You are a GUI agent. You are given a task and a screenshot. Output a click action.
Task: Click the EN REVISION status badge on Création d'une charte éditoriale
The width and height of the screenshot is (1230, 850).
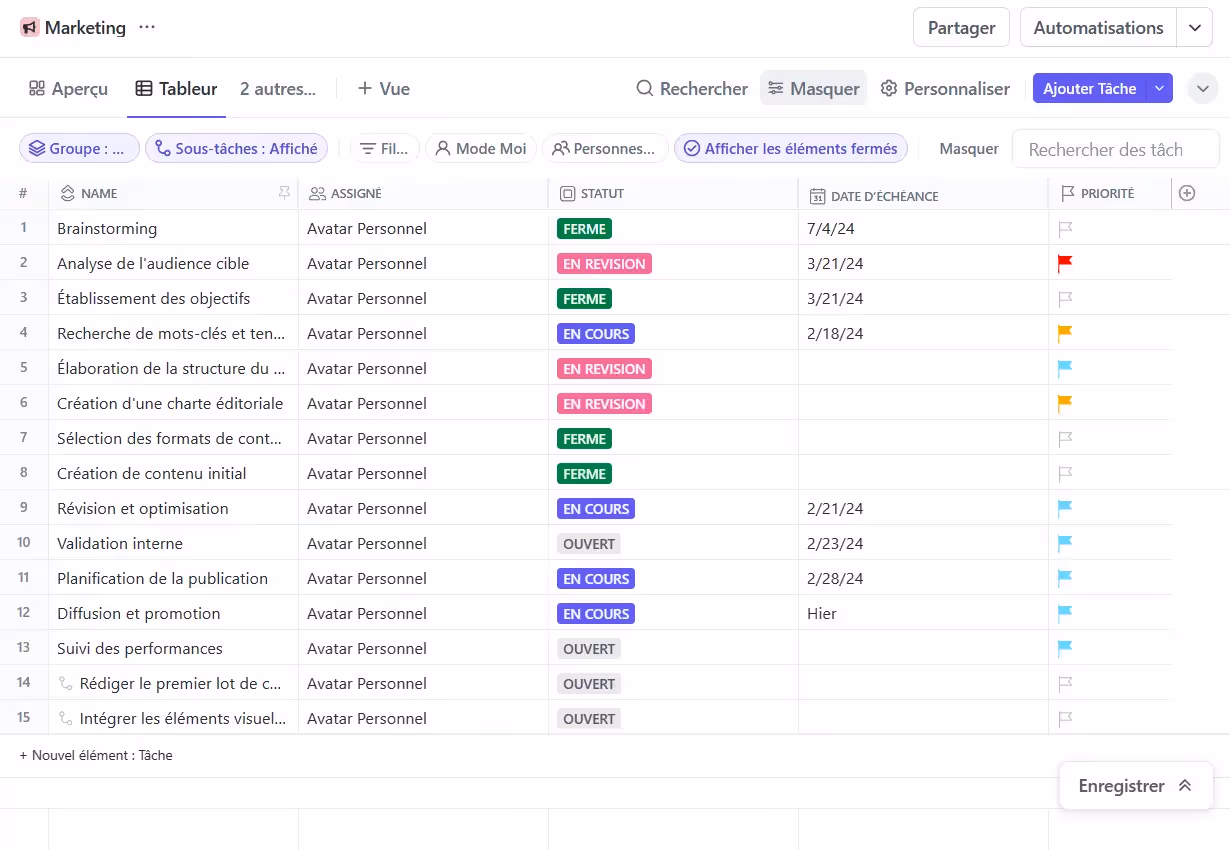604,404
